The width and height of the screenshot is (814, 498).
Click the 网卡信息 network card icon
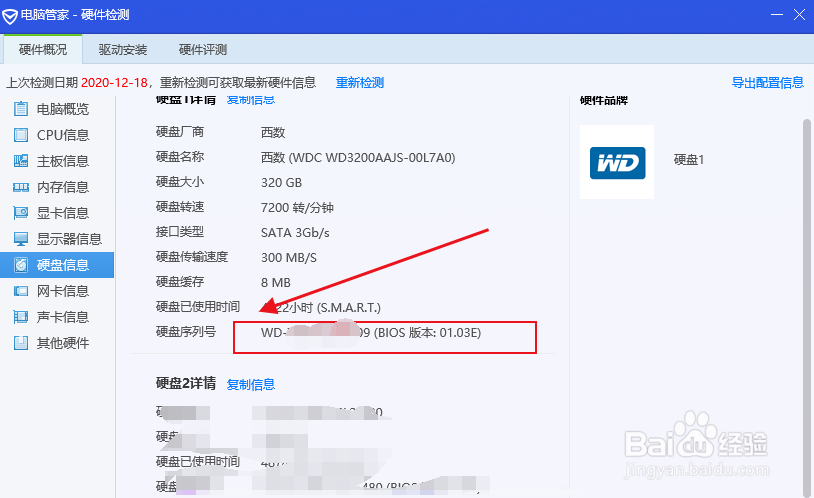(21, 291)
